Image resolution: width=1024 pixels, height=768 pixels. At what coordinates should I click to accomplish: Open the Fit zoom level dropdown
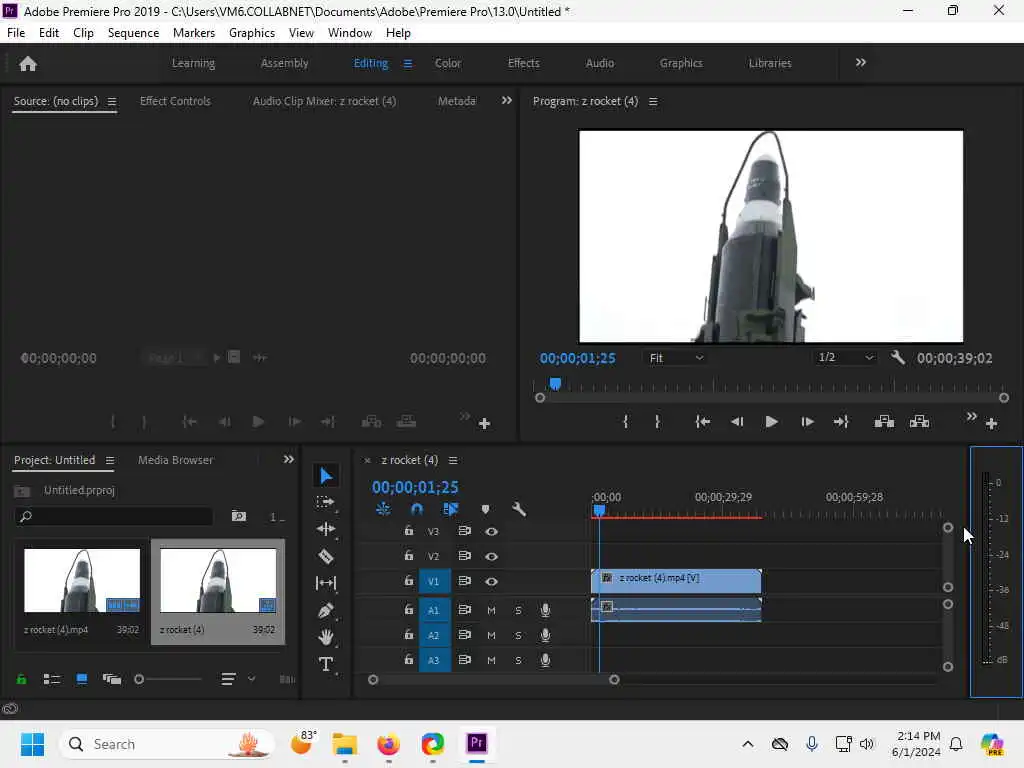(x=676, y=358)
